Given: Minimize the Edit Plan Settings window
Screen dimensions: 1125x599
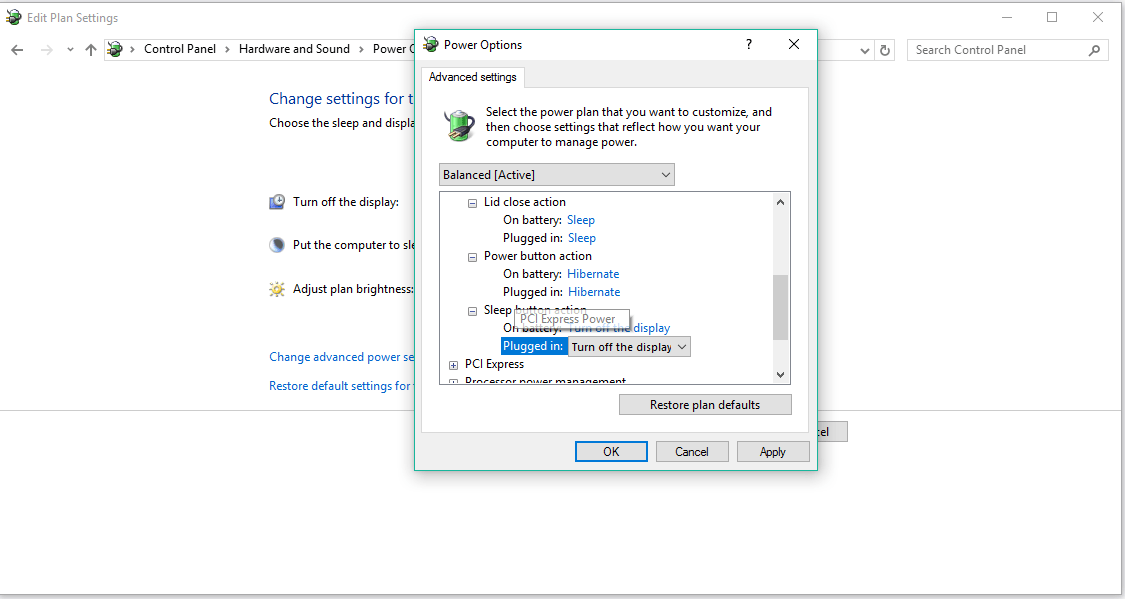Looking at the screenshot, I should pos(1007,17).
